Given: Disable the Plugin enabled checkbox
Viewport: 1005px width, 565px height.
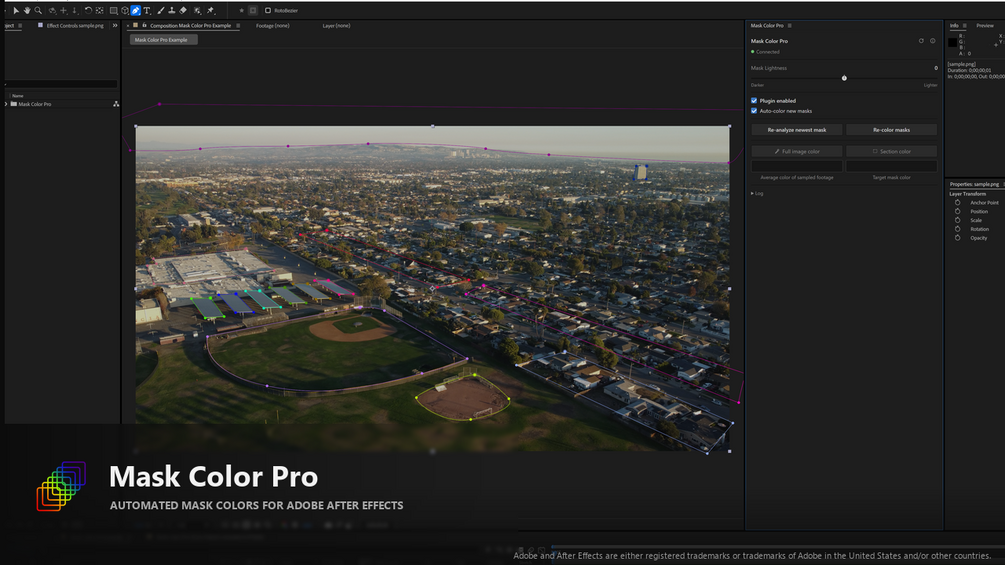Looking at the screenshot, I should click(754, 101).
